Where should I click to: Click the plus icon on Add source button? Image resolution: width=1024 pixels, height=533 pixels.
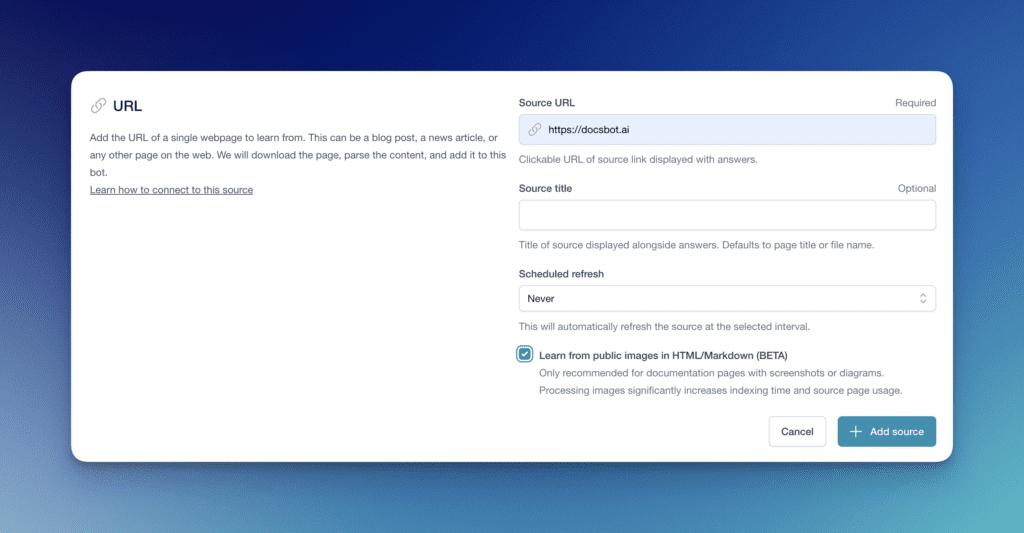(x=855, y=432)
